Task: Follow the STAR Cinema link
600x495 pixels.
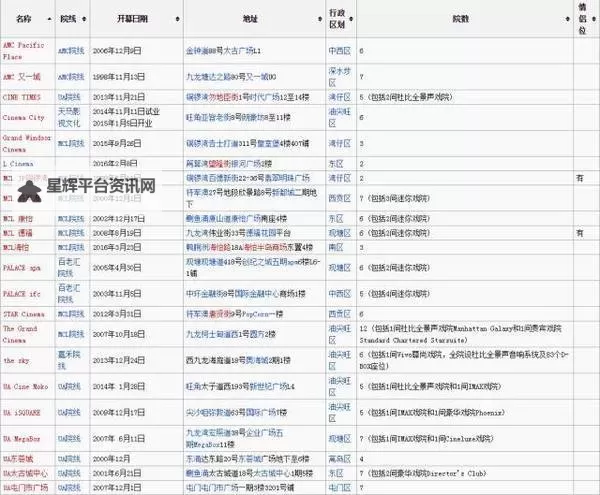Action: click(24, 314)
